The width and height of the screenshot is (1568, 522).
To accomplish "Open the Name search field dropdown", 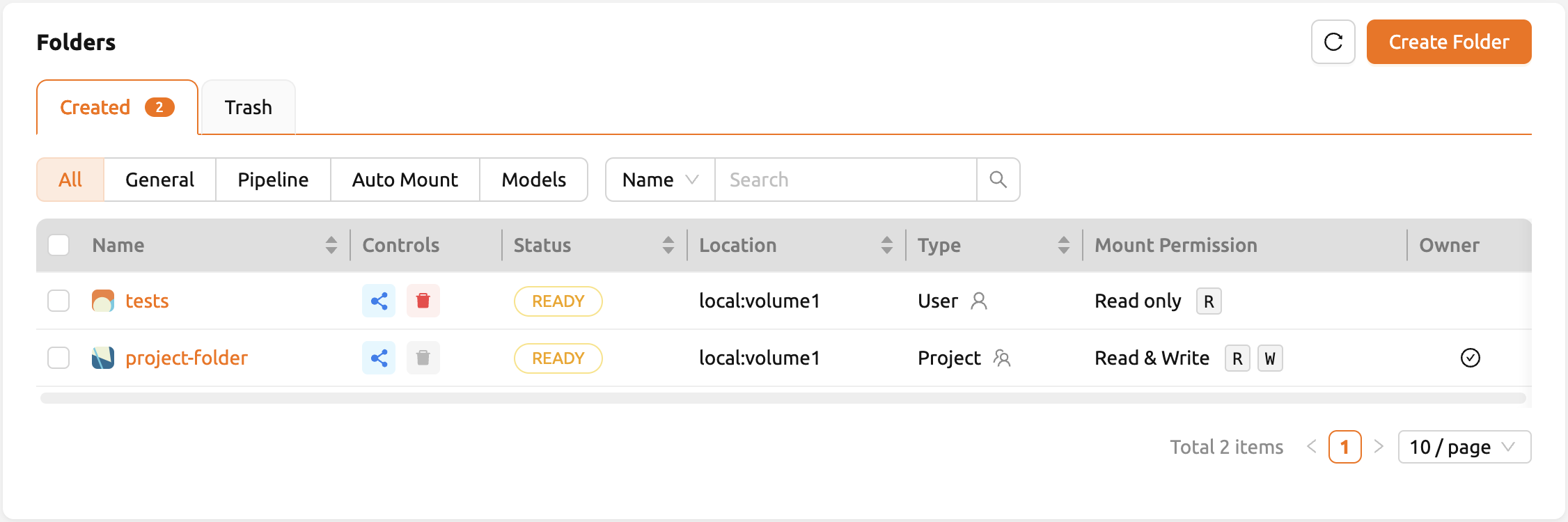I will (x=660, y=180).
